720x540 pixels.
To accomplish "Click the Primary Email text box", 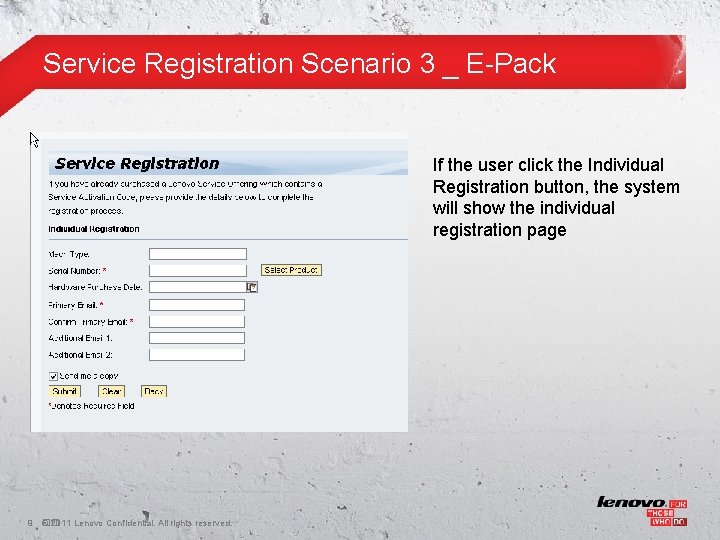I will coord(197,305).
